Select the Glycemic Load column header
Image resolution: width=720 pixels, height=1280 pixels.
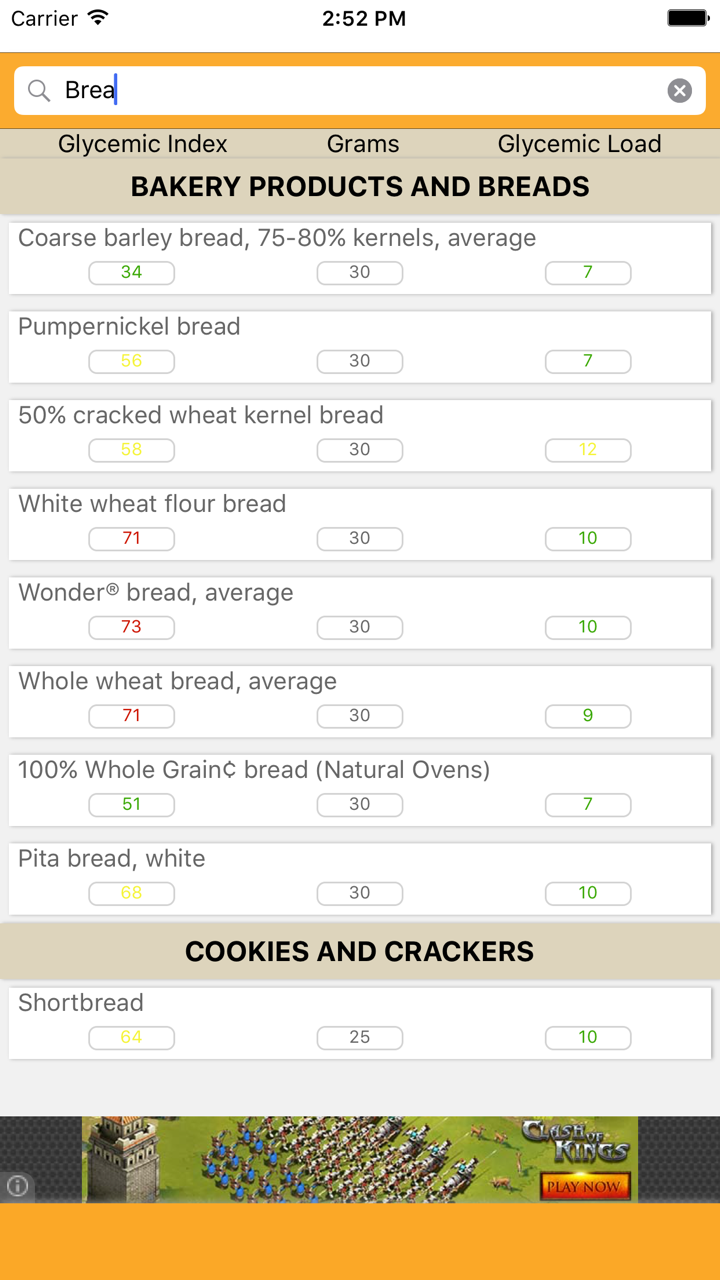pyautogui.click(x=579, y=144)
